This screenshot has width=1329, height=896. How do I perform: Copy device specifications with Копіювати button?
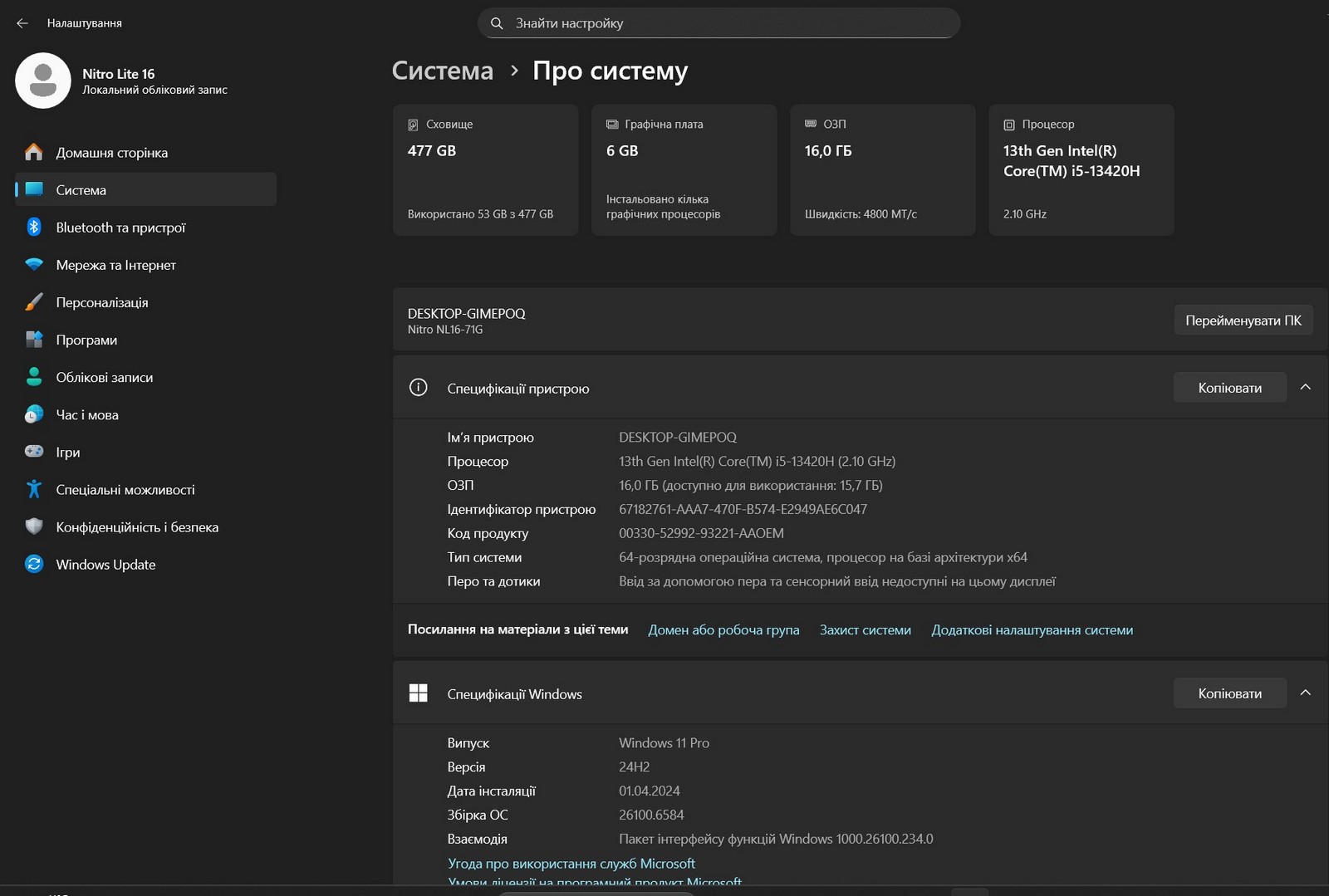click(1229, 388)
